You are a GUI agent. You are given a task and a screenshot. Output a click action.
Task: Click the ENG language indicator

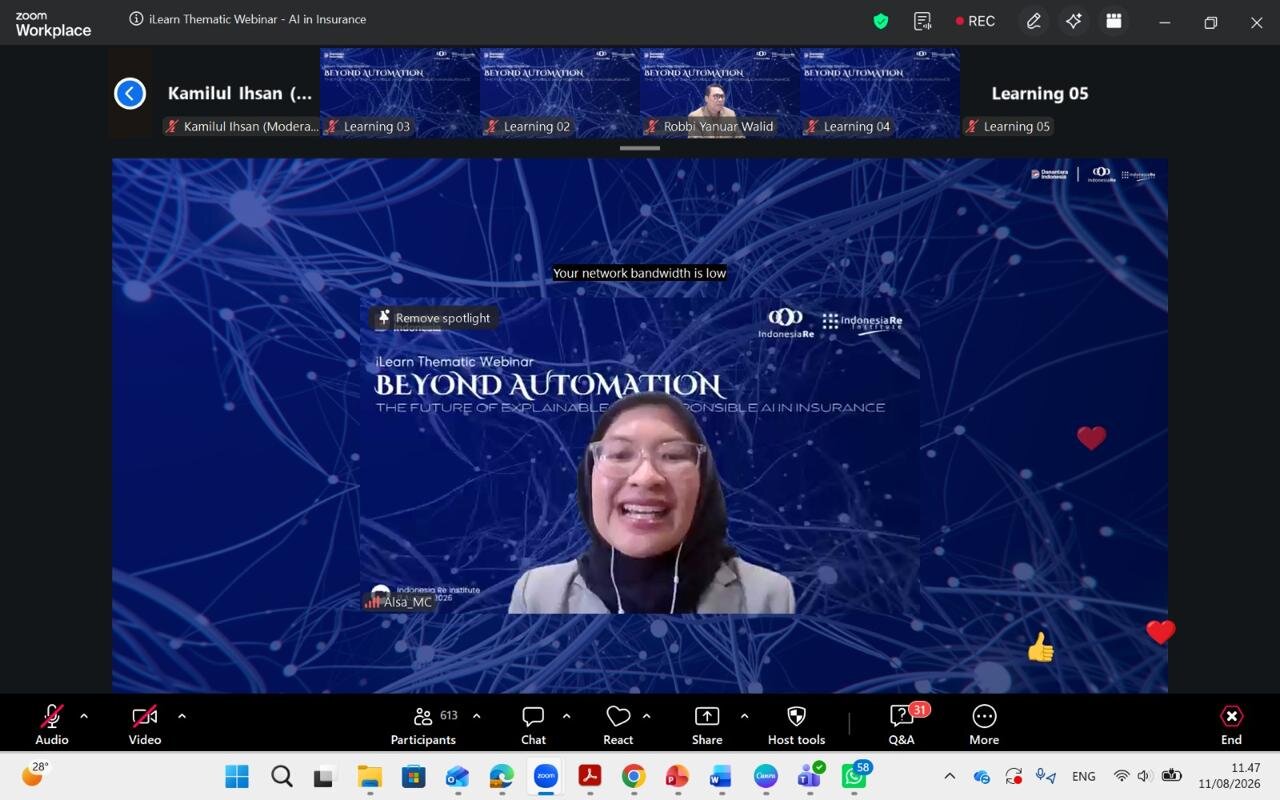point(1083,776)
